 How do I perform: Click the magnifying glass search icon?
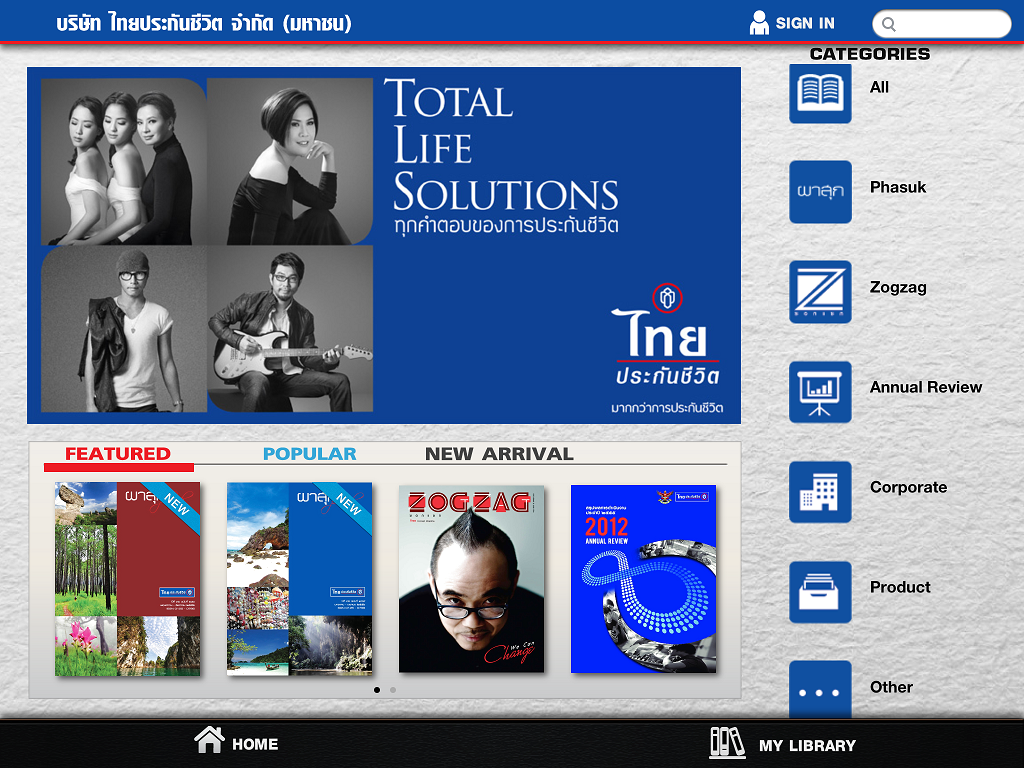tap(889, 25)
